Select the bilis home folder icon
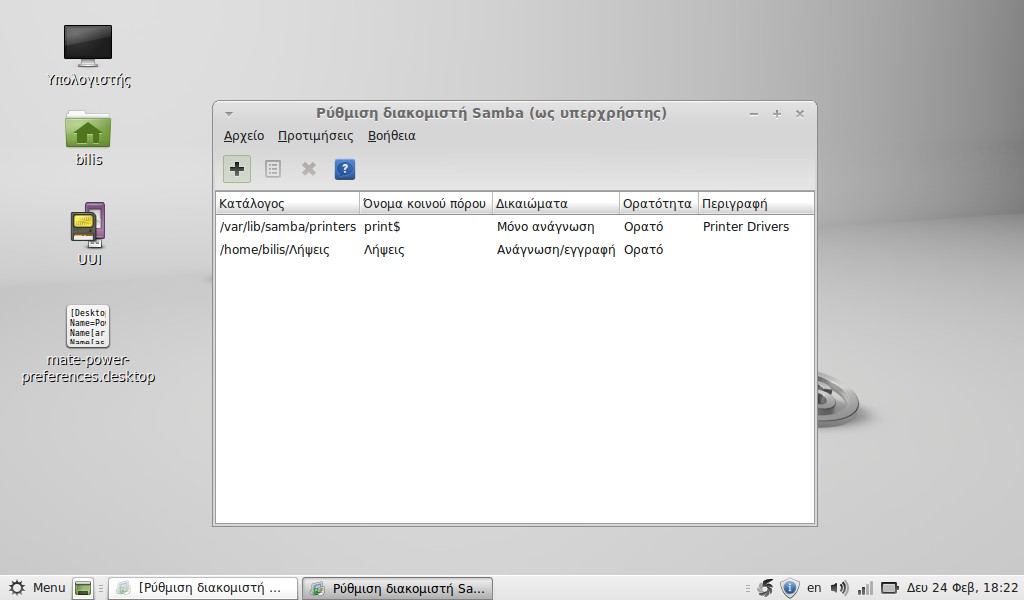The image size is (1024, 600). click(x=88, y=138)
